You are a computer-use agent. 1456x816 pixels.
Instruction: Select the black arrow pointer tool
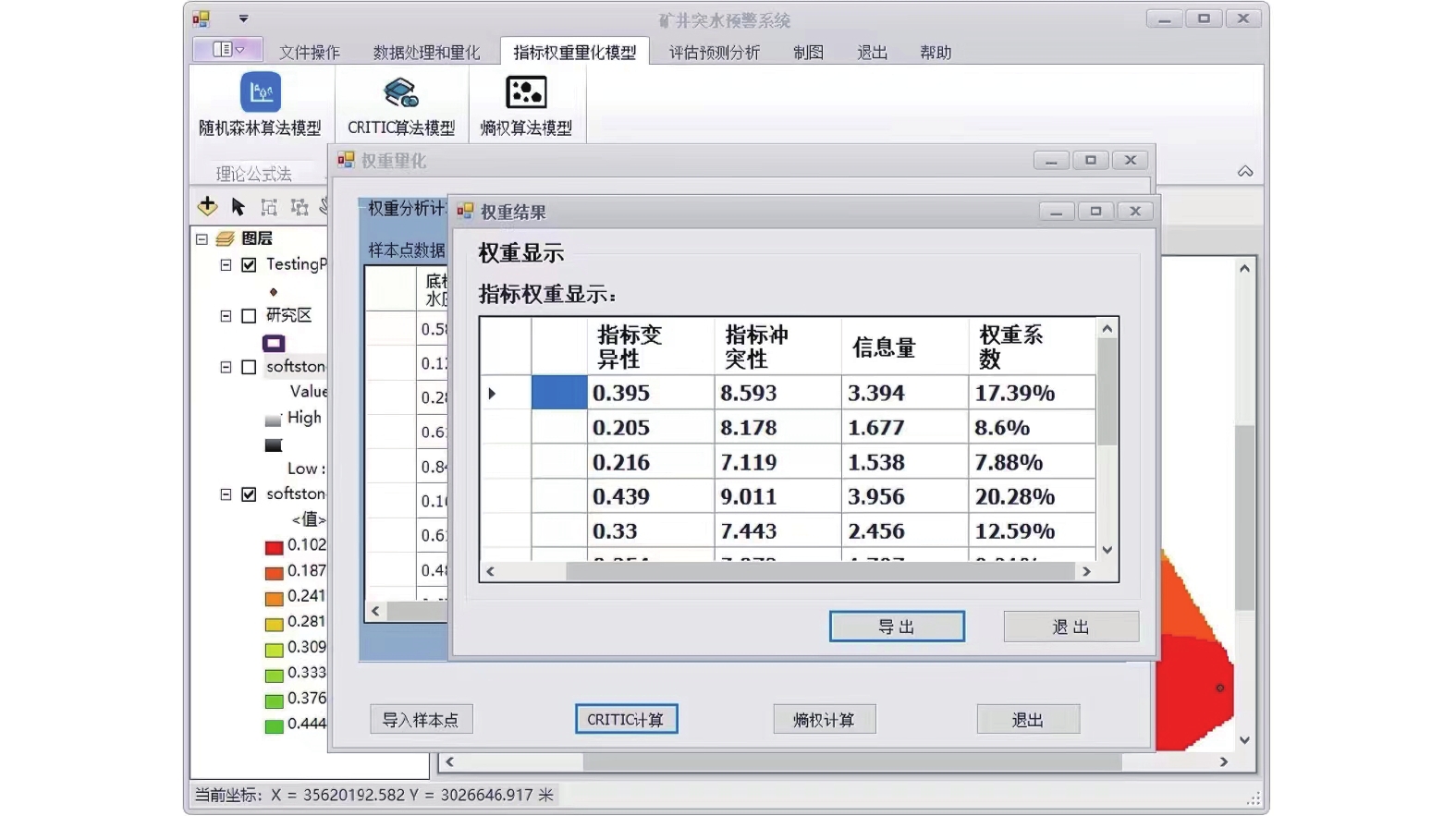[239, 207]
